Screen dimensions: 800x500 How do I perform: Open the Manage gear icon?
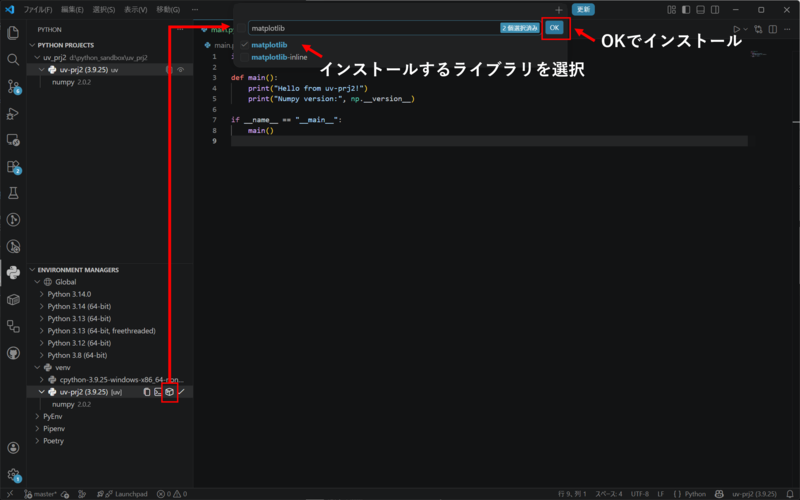[x=13, y=475]
